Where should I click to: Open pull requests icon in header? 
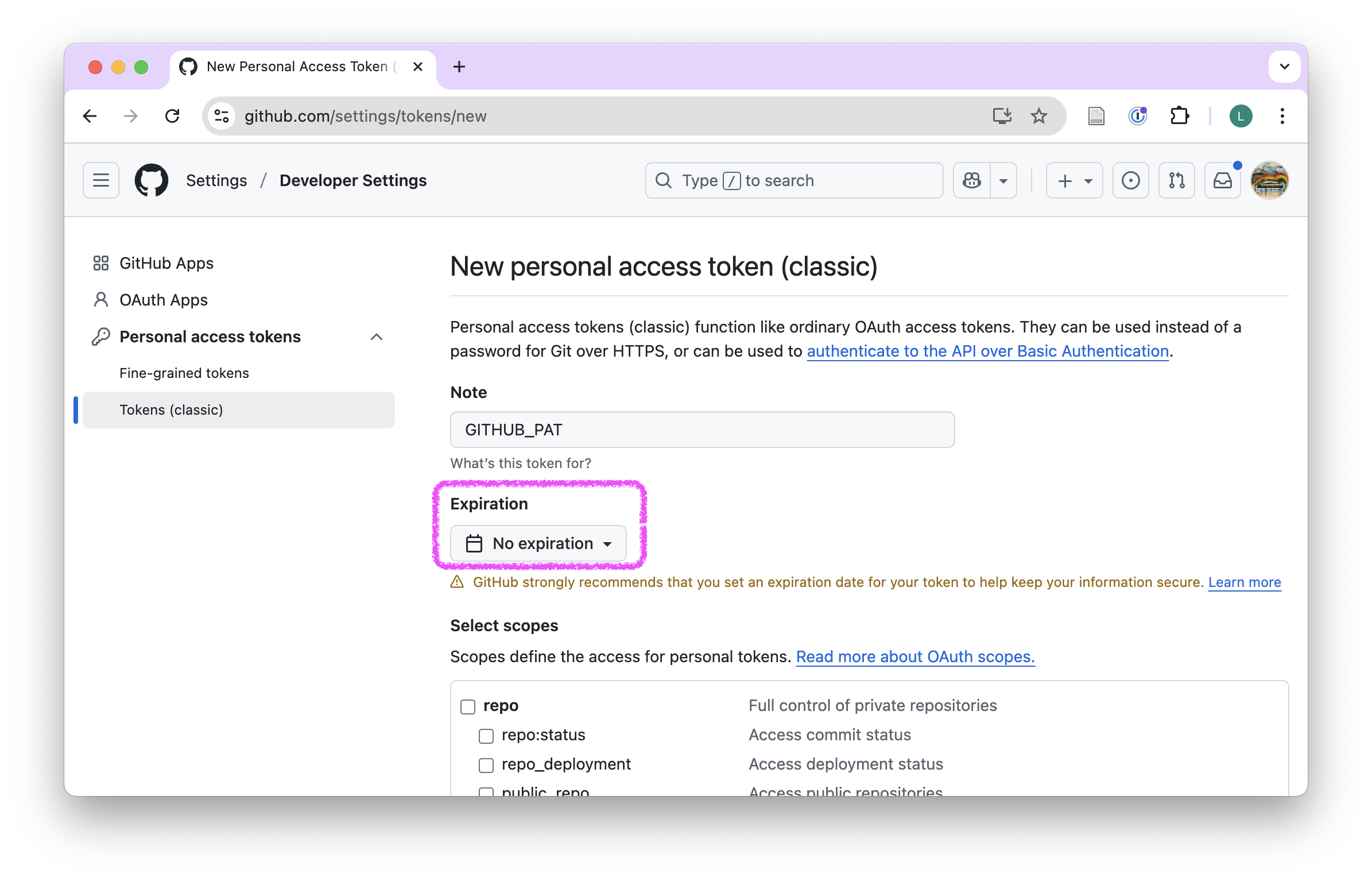coord(1176,180)
